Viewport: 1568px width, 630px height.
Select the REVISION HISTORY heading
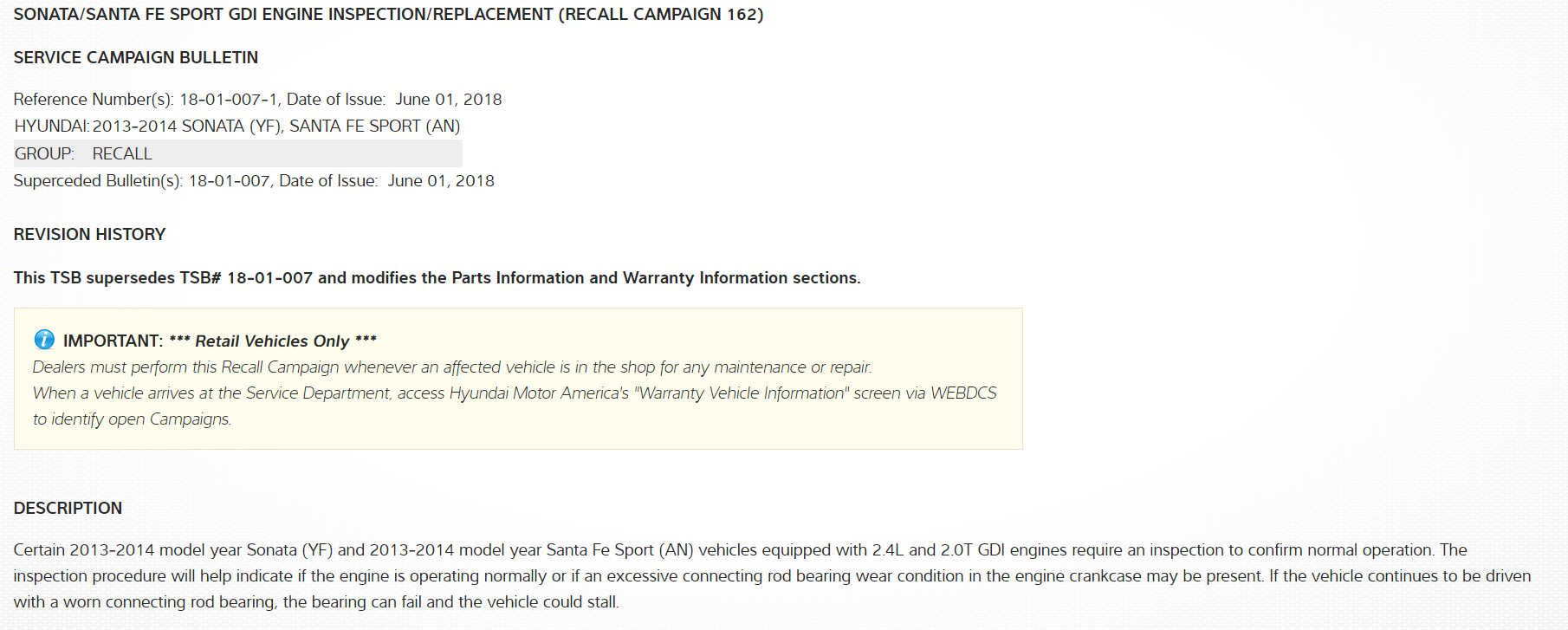89,235
